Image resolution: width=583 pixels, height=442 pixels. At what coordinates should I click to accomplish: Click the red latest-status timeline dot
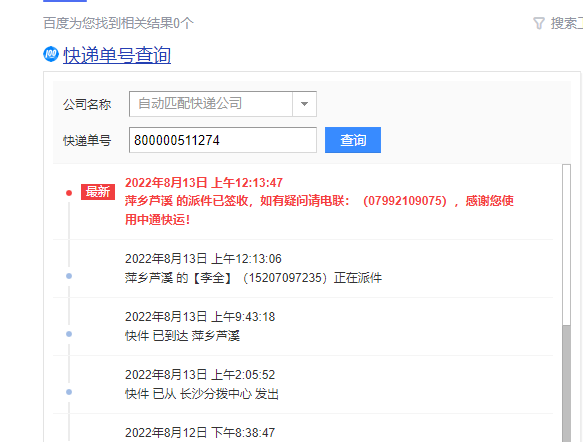pyautogui.click(x=69, y=193)
